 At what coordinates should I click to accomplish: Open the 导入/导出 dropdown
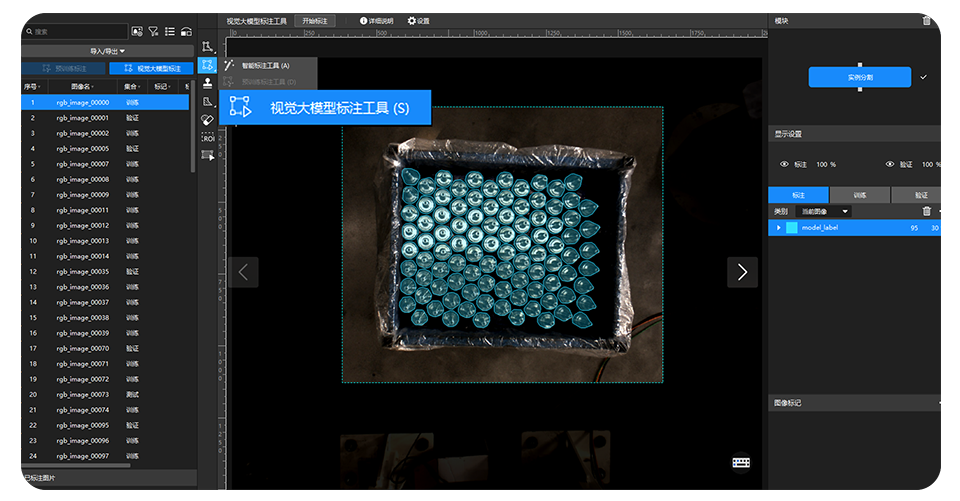coord(107,51)
